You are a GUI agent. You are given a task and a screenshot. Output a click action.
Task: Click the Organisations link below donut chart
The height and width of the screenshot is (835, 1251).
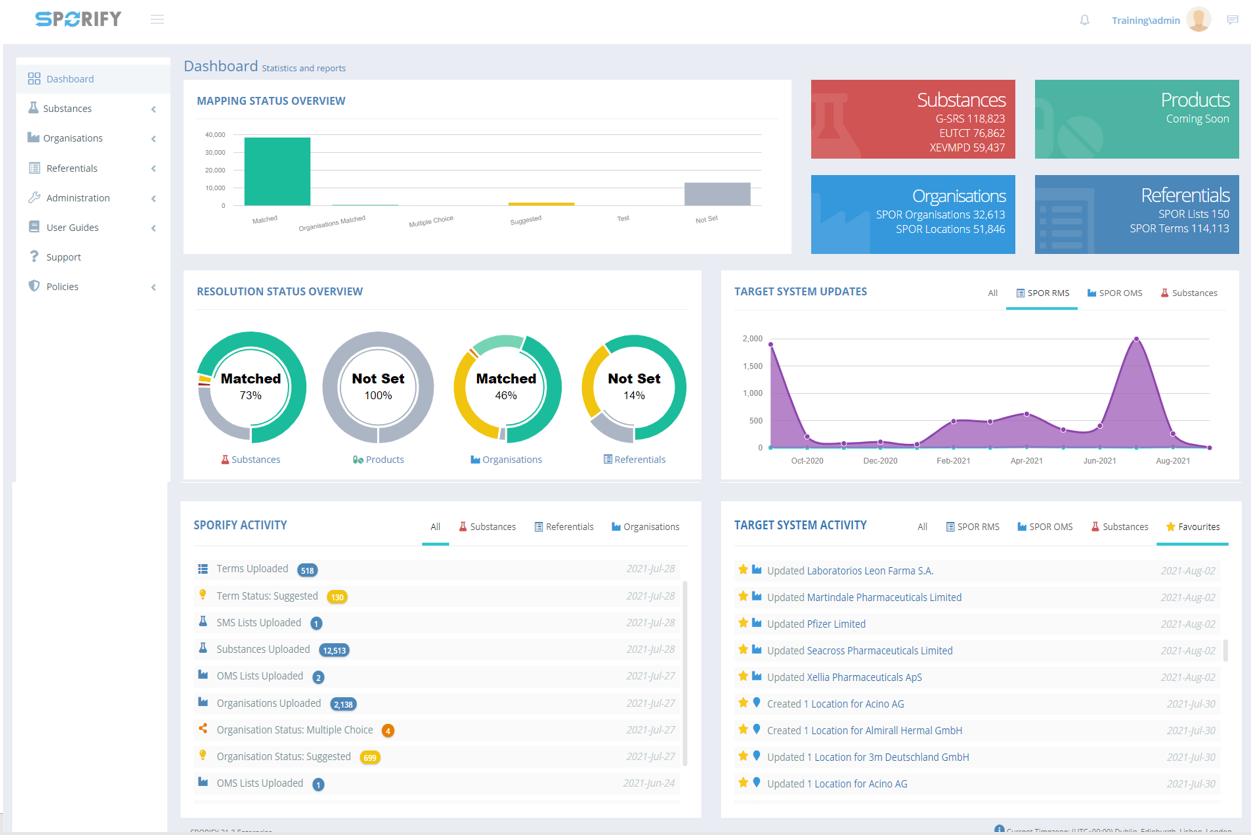click(511, 460)
